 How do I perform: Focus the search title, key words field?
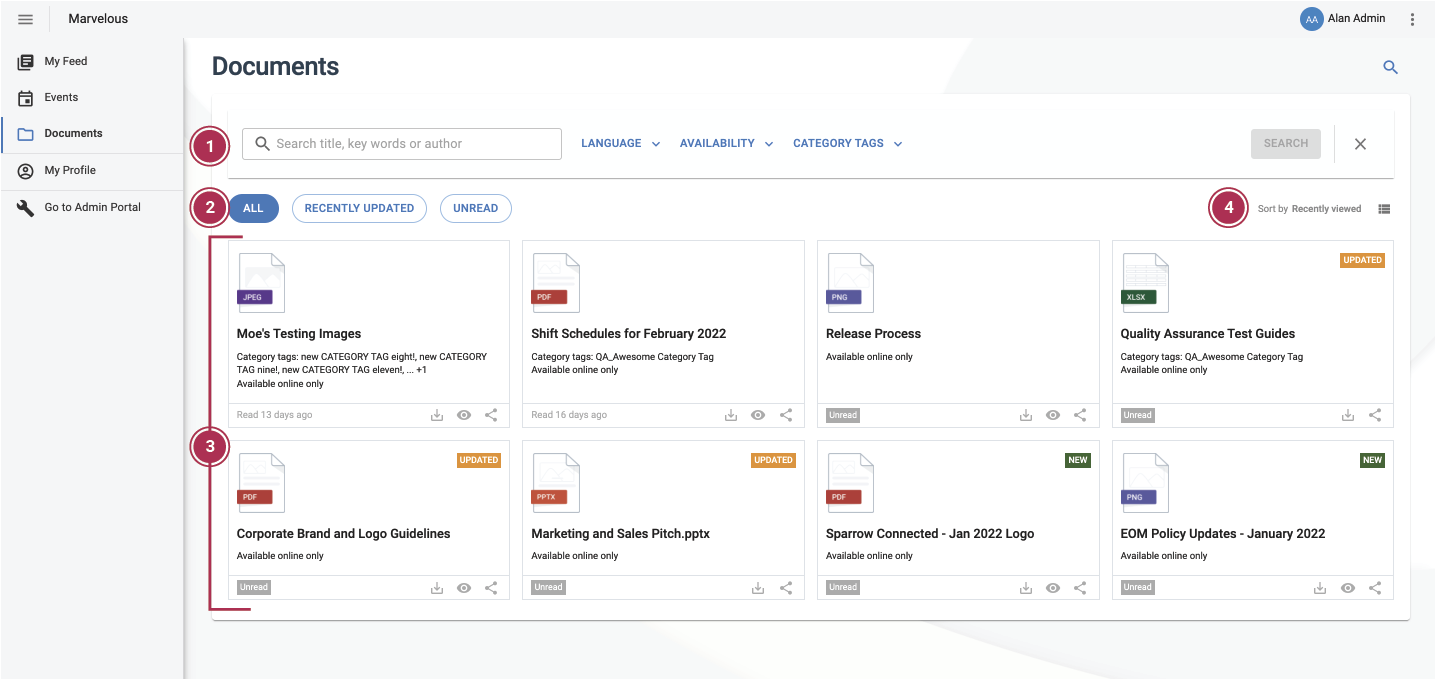coord(402,144)
